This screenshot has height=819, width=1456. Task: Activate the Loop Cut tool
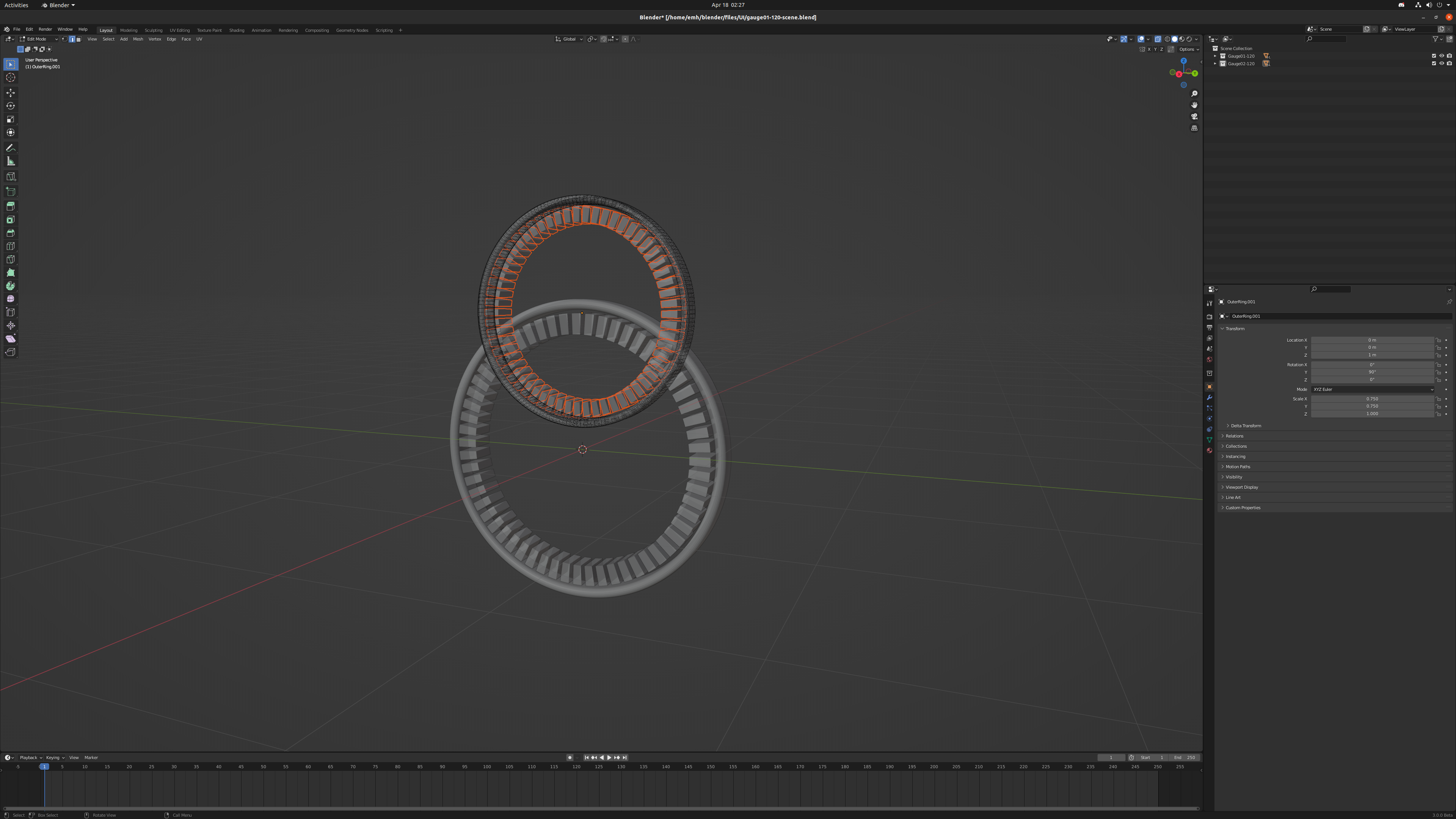(10, 246)
